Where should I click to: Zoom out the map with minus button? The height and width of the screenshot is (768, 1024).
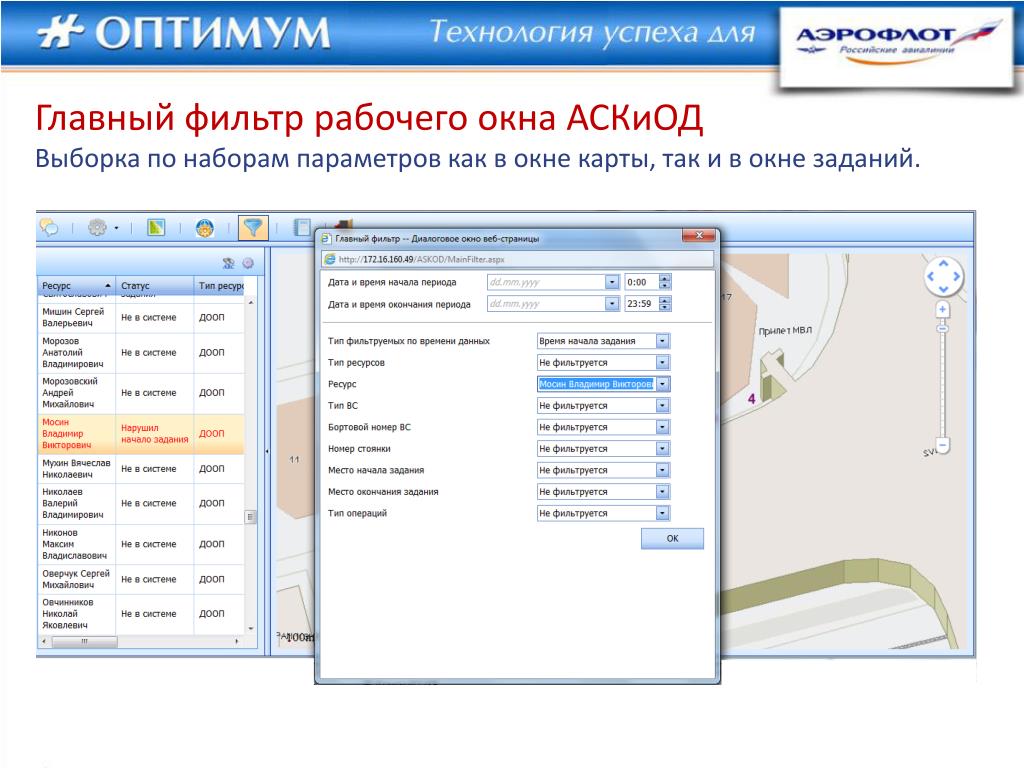942,446
